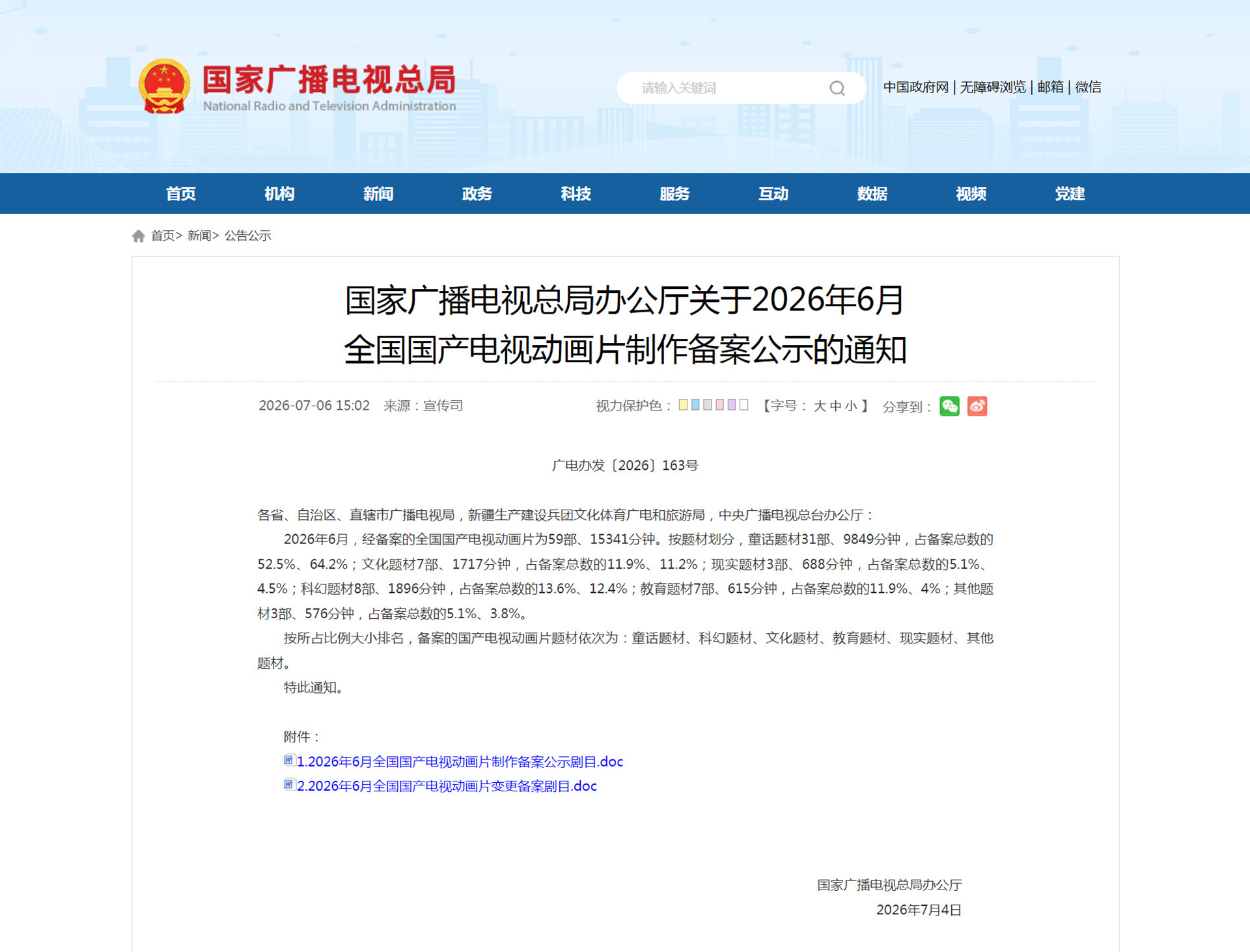Open the 科技 navigation tab
1250x952 pixels.
(576, 193)
